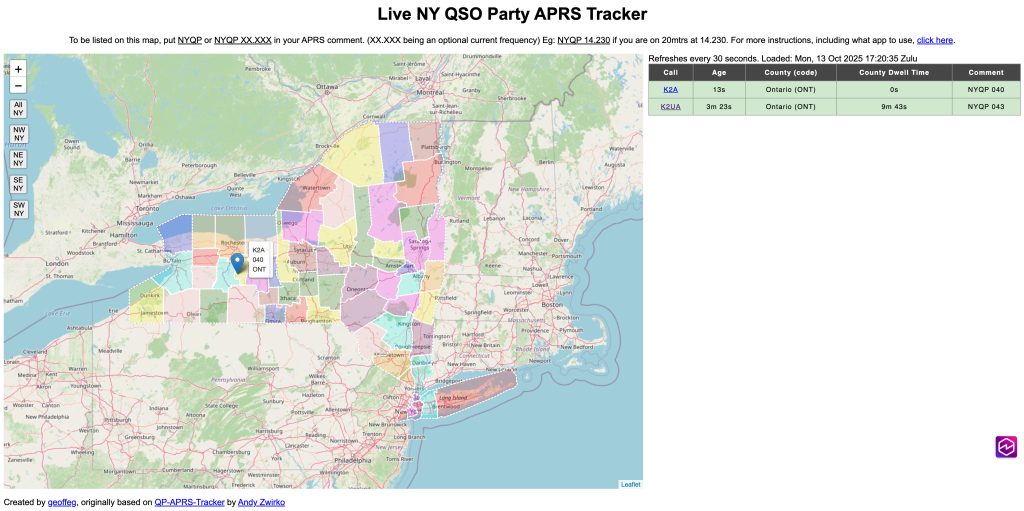1024x511 pixels.
Task: Open the QP-APRS-Tracker link
Action: coord(190,502)
